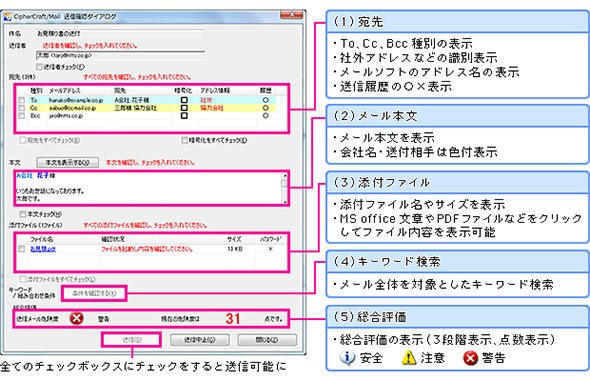The image size is (590, 381).
Task: Click the 宛先 column header in recipient list
Action: pyautogui.click(x=120, y=91)
